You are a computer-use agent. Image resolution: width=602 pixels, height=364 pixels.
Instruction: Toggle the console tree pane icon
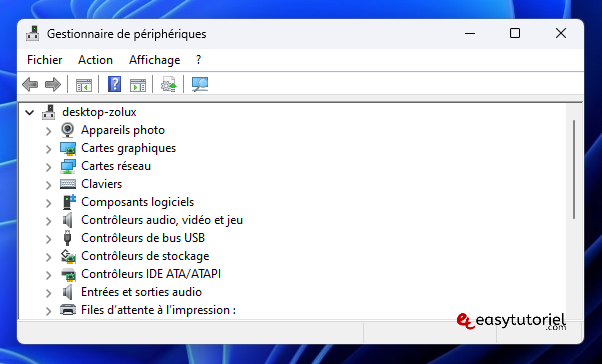[x=84, y=85]
